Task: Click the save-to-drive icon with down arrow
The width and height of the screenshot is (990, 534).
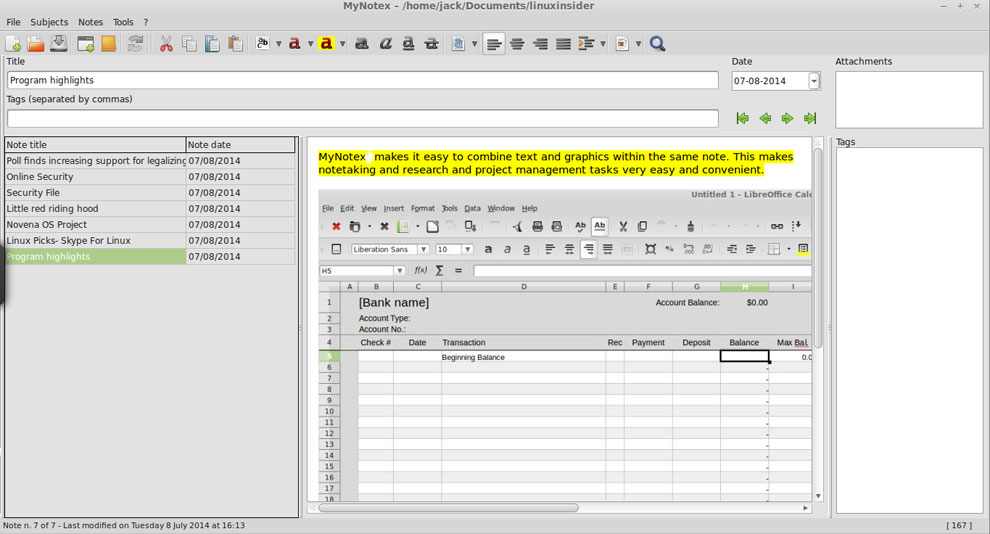Action: (x=59, y=44)
